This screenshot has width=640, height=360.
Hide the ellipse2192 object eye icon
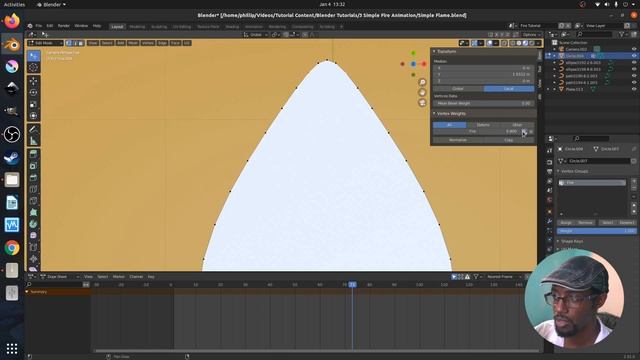pos(634,62)
